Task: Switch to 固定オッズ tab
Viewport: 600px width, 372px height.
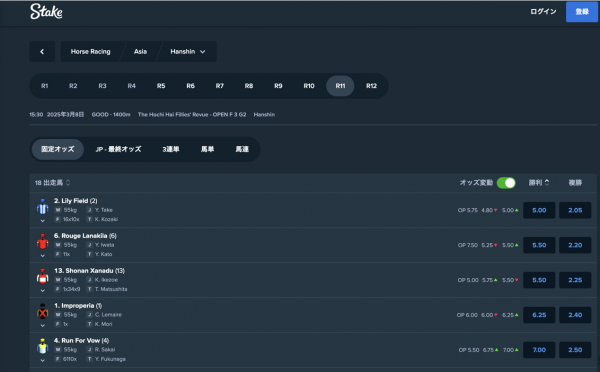Action: (58, 149)
